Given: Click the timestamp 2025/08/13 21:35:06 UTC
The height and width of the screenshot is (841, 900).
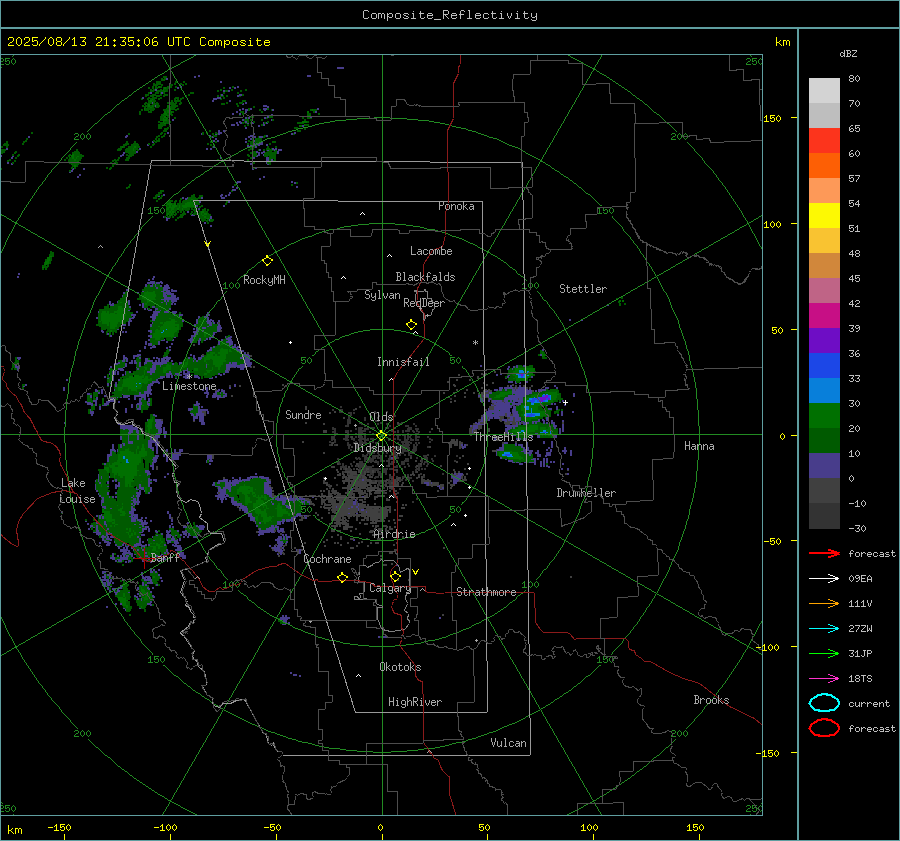Looking at the screenshot, I should point(99,42).
